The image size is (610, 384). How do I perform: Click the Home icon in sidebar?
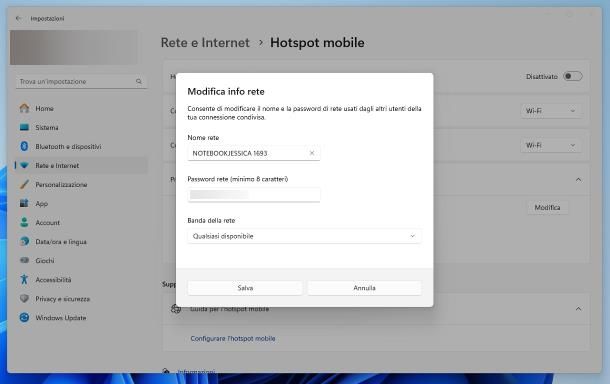[25, 108]
